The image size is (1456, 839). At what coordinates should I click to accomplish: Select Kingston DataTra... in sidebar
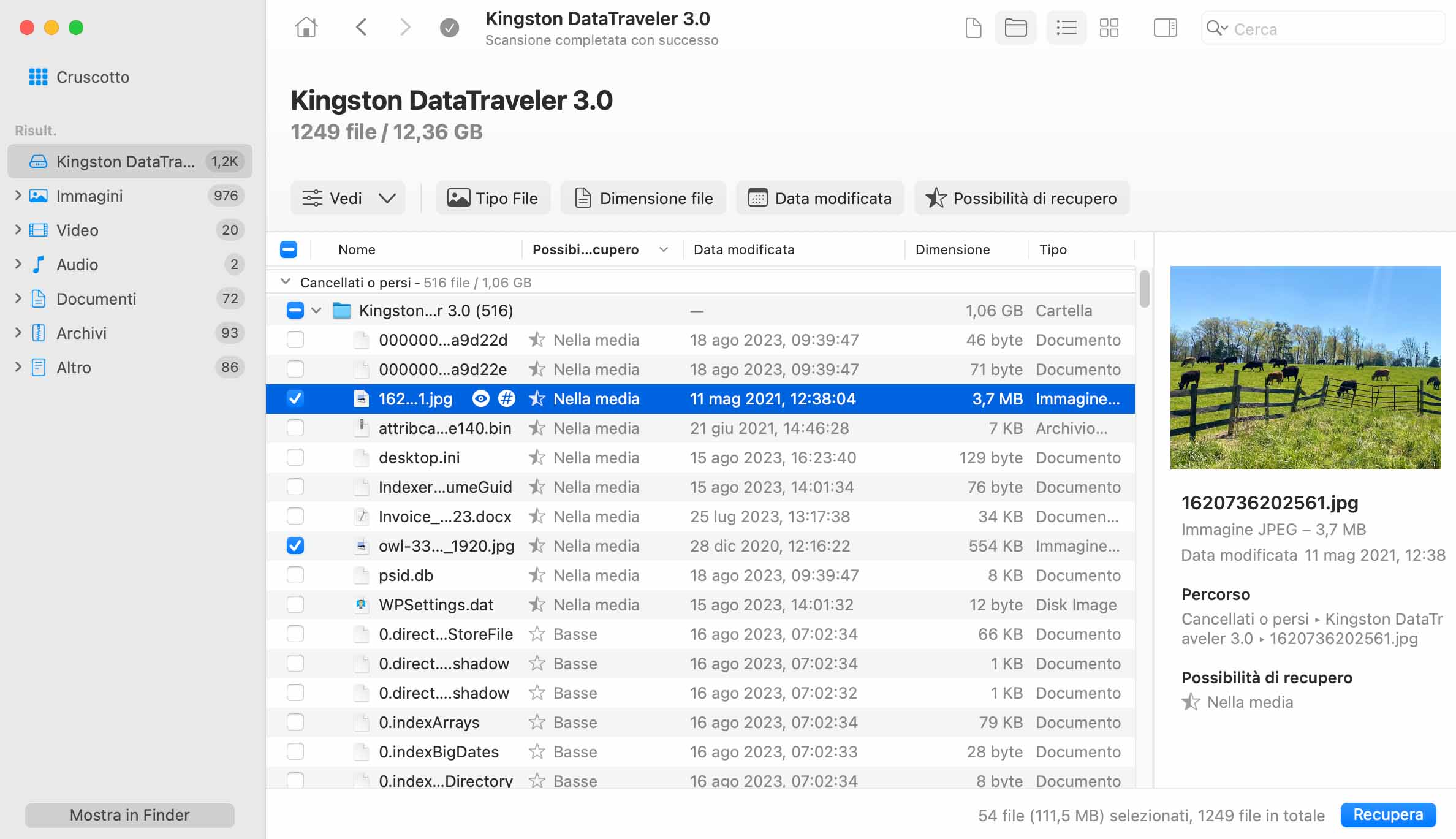coord(130,161)
